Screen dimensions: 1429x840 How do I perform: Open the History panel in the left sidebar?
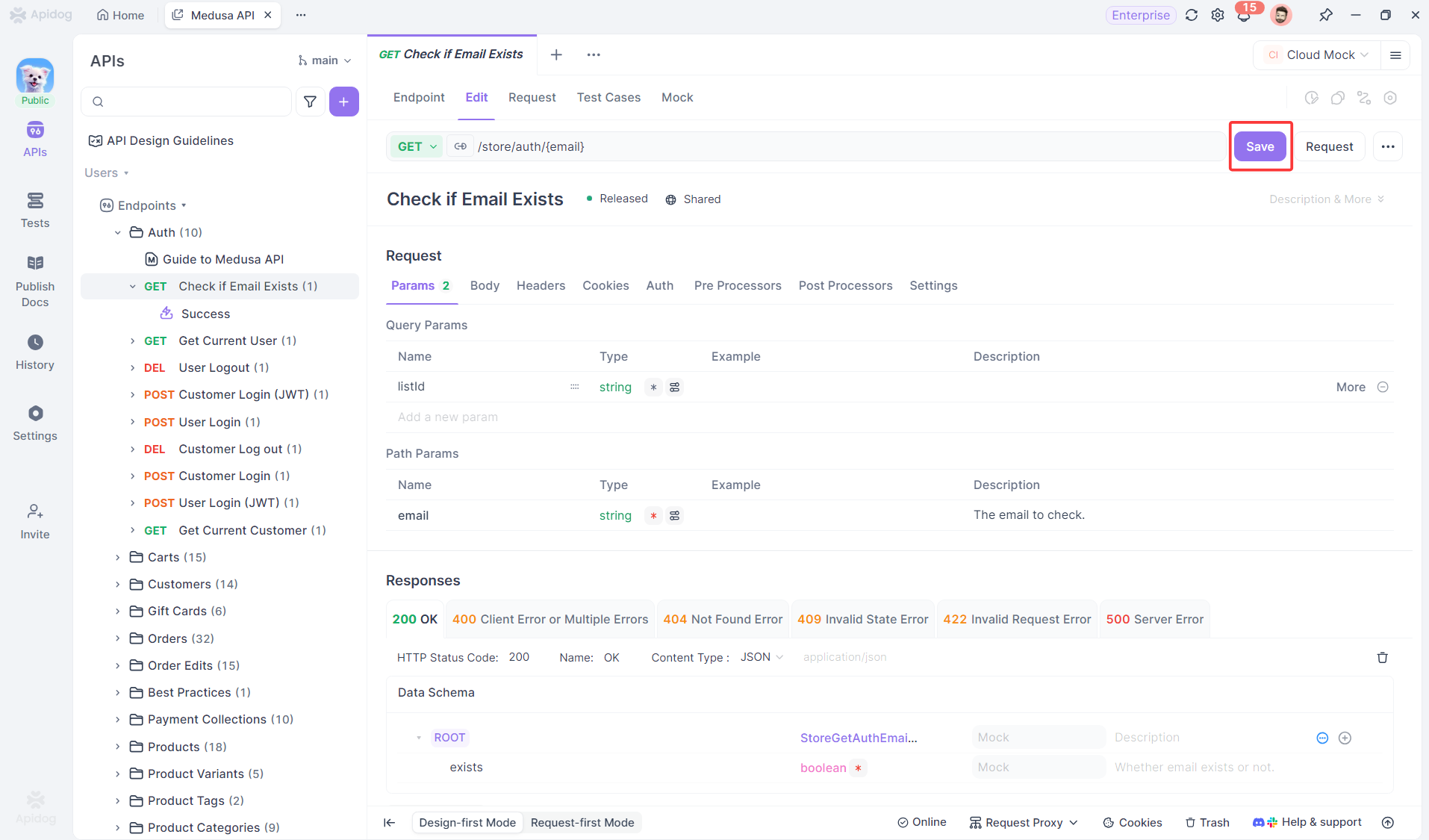click(35, 352)
